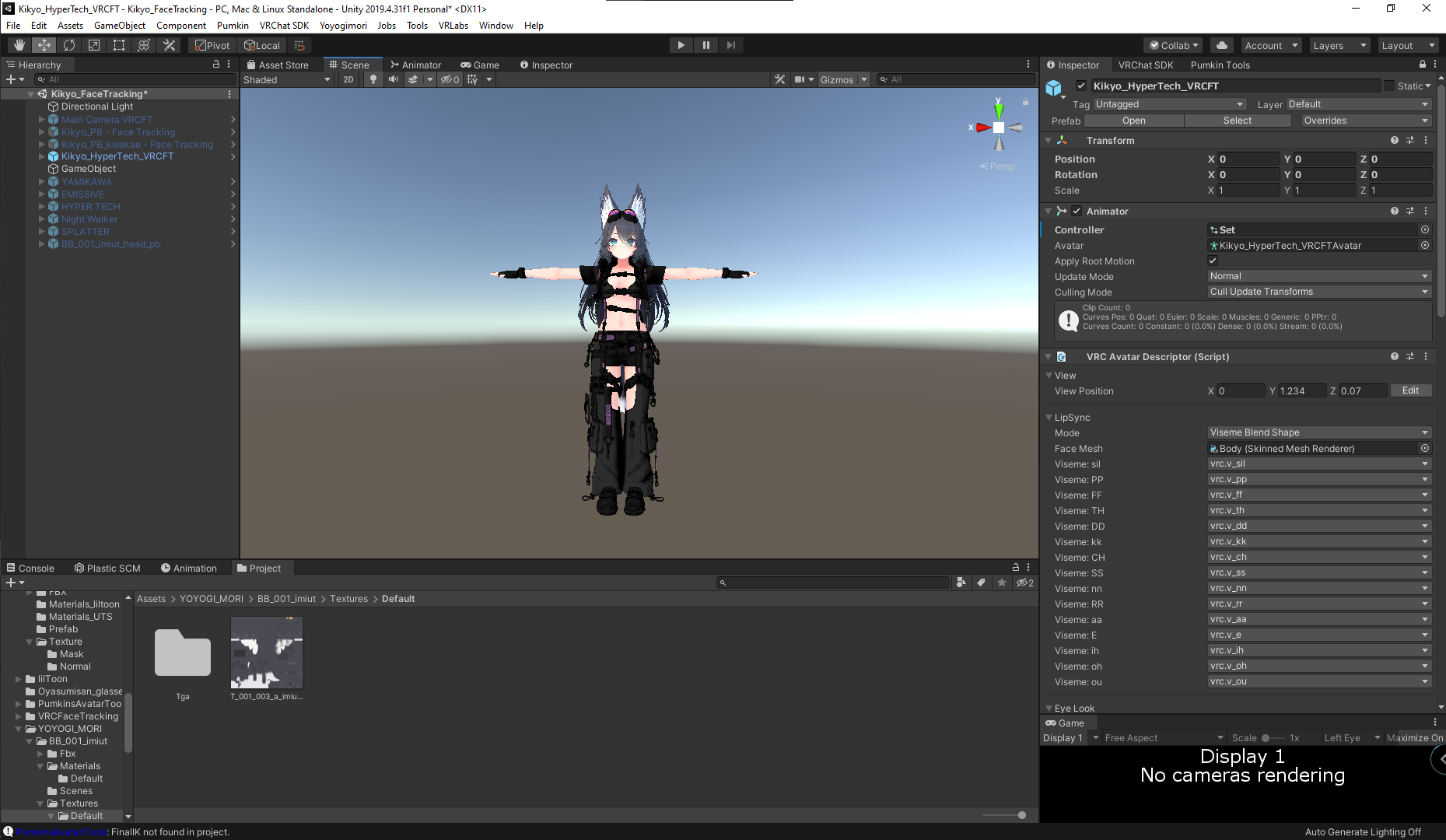This screenshot has width=1446, height=840.
Task: Expand YAMIKAWA in Hierarchy
Action: click(x=42, y=181)
